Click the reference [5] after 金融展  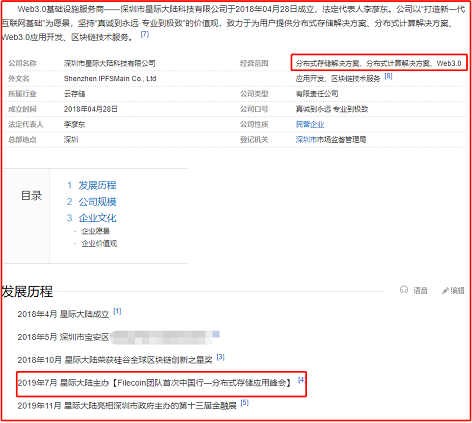point(244,403)
